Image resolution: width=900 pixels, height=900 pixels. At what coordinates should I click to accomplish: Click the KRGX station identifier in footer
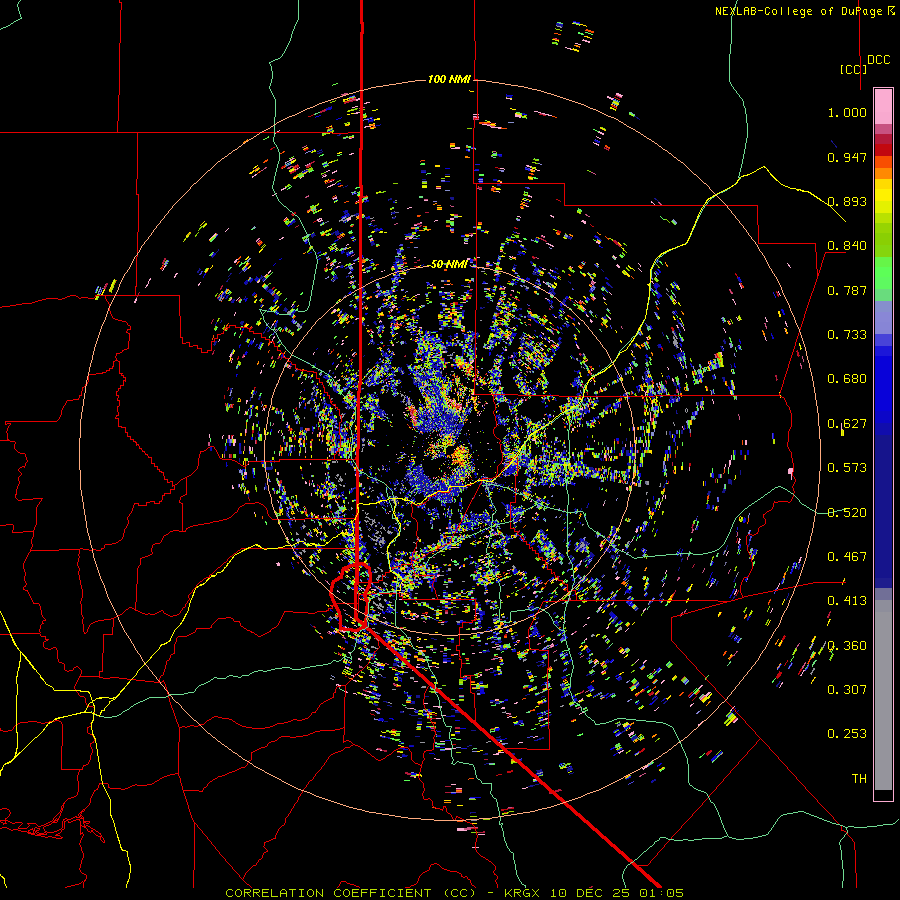[x=522, y=893]
